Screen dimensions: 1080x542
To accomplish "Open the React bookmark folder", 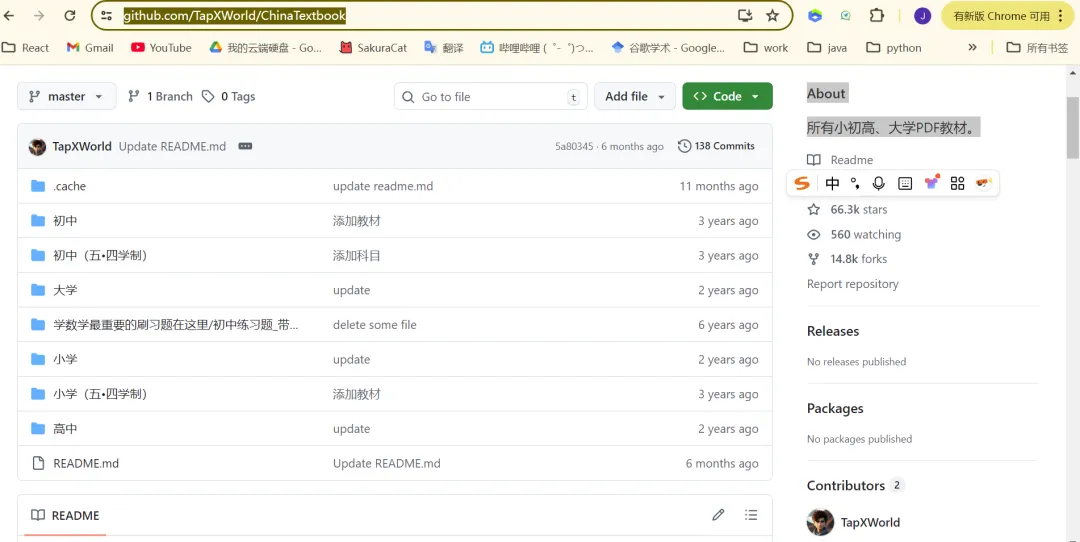I will (25, 48).
